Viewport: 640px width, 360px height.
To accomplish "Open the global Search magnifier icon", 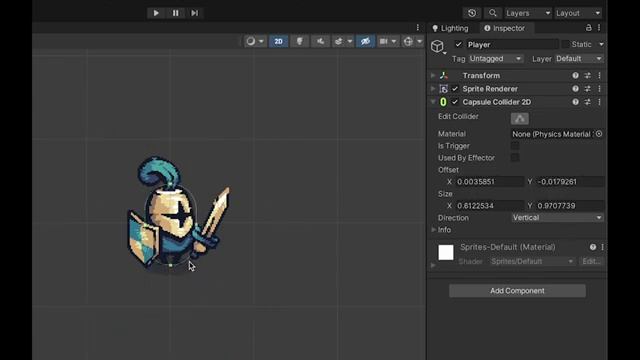I will (493, 13).
